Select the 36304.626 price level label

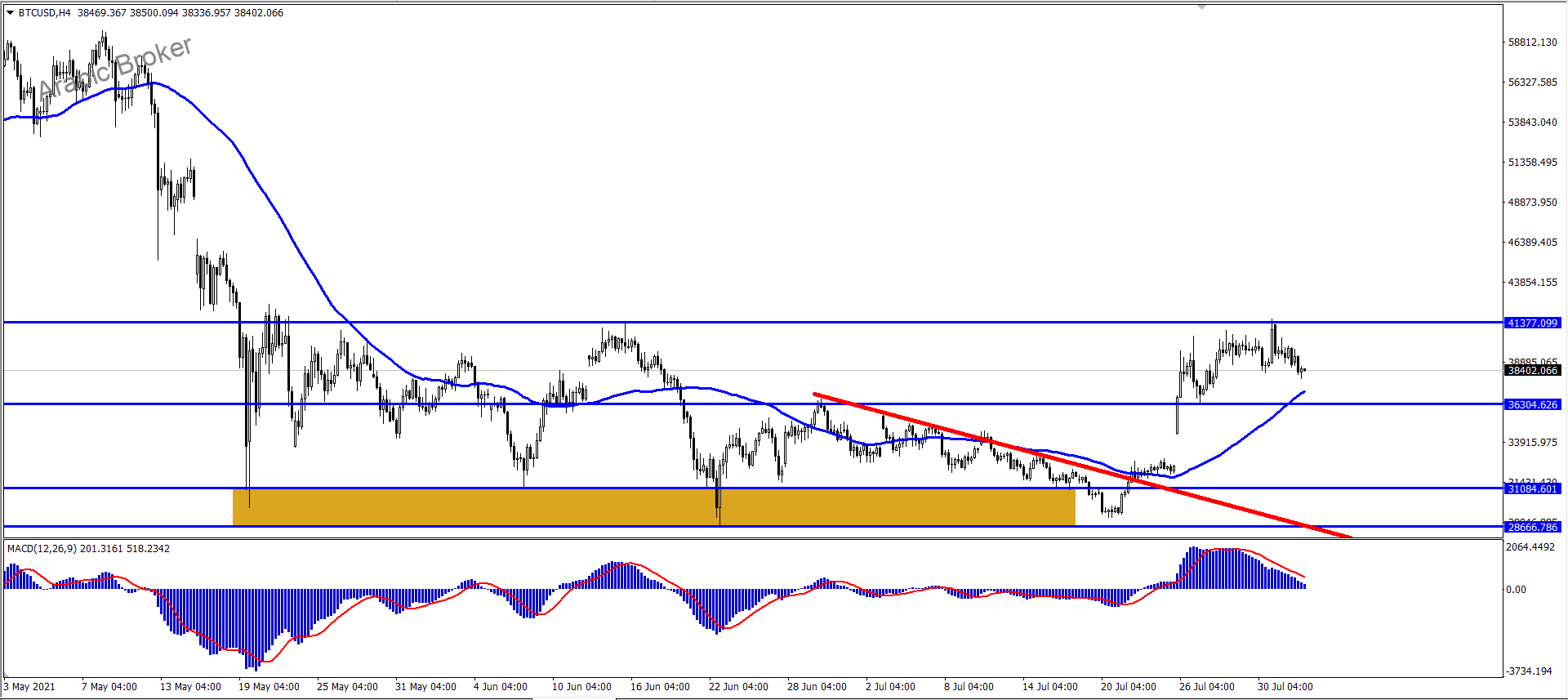[x=1532, y=404]
